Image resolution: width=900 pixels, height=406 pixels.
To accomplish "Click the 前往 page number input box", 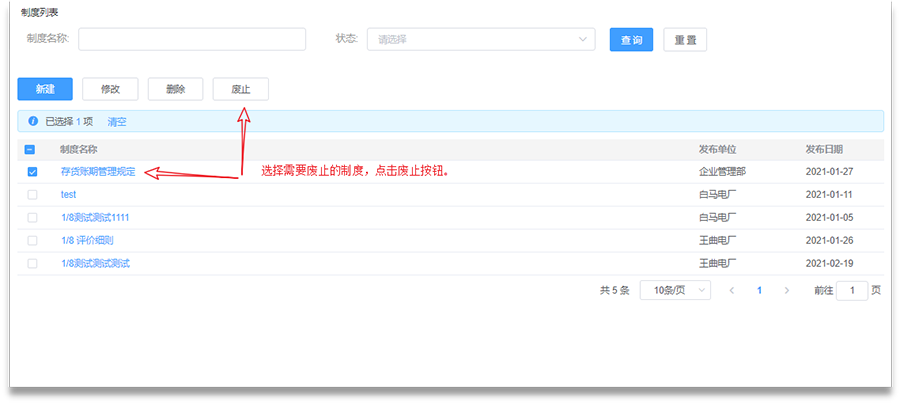I will pos(852,290).
